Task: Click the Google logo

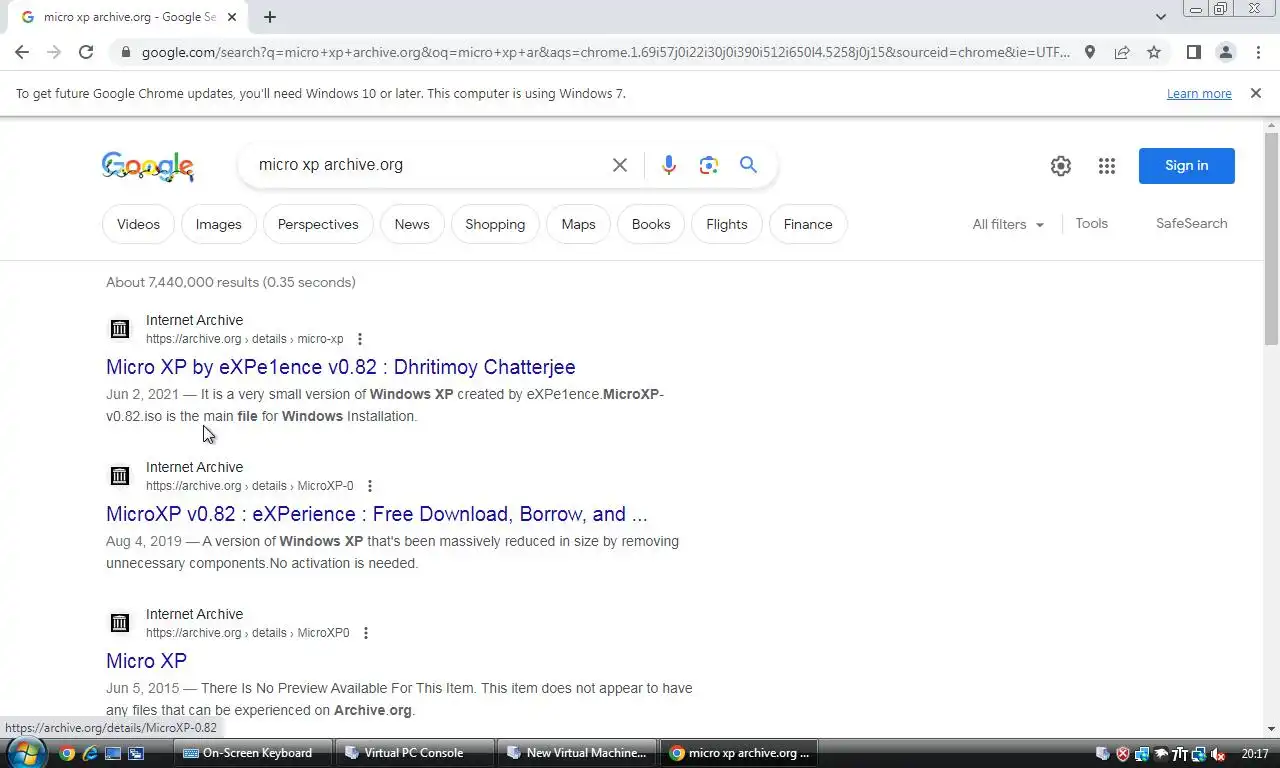Action: [148, 166]
